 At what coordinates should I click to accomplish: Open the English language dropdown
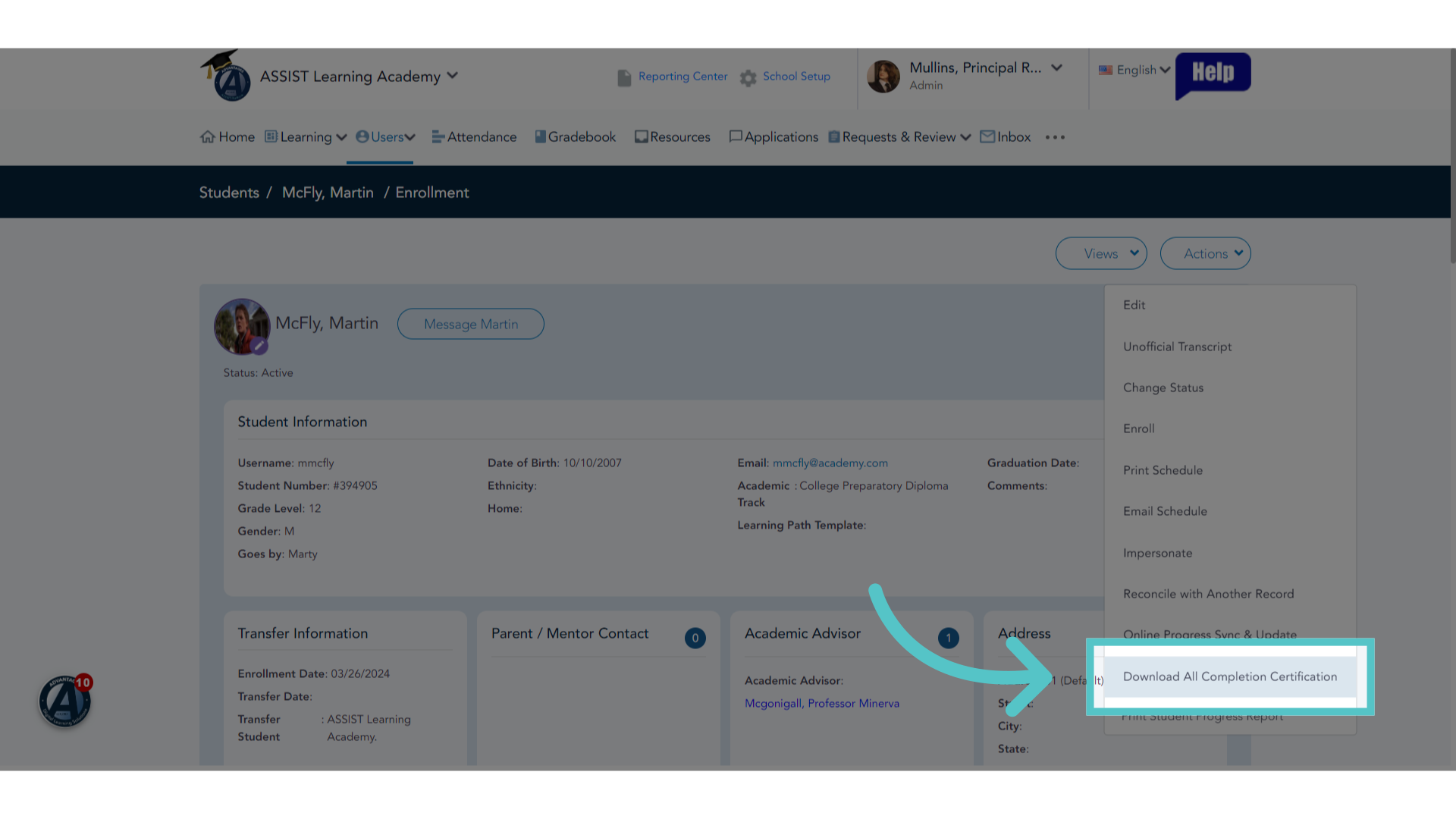click(1135, 70)
